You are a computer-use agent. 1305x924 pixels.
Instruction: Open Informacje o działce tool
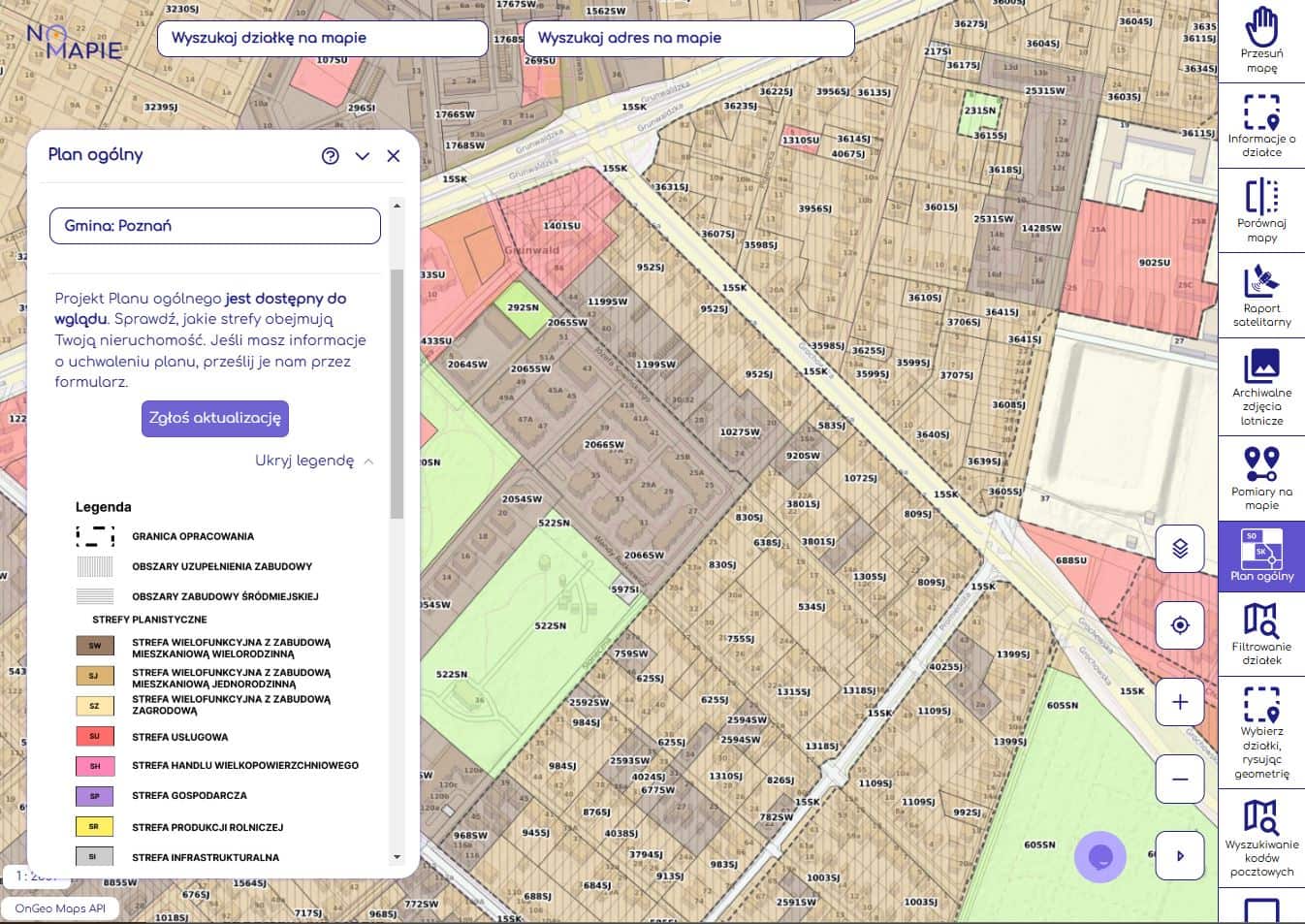pos(1261,125)
